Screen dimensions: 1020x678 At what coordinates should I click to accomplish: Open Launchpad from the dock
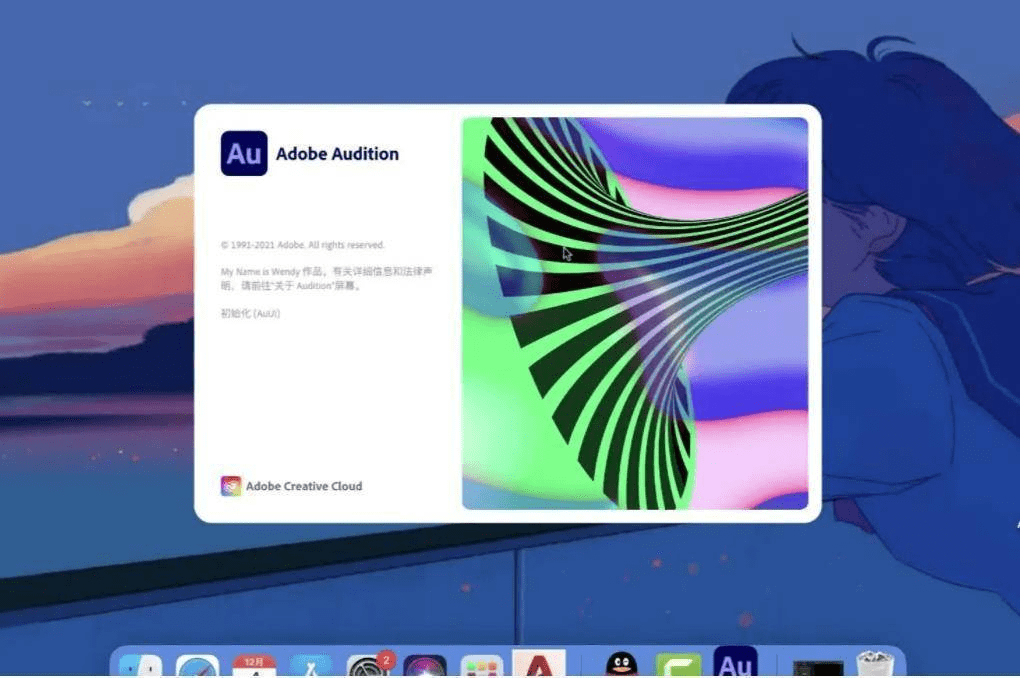(482, 666)
